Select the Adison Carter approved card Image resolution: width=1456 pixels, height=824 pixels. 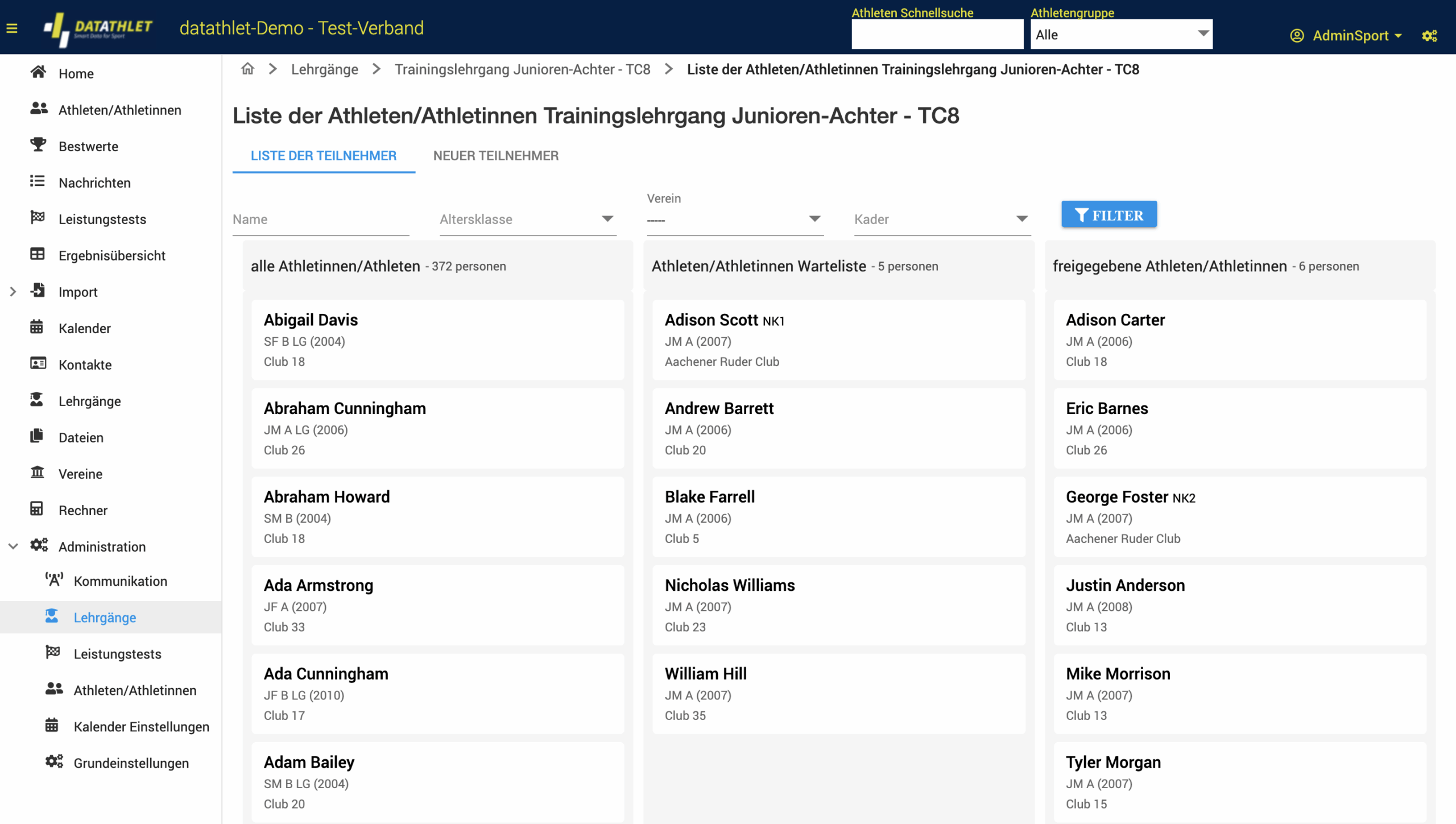tap(1240, 340)
